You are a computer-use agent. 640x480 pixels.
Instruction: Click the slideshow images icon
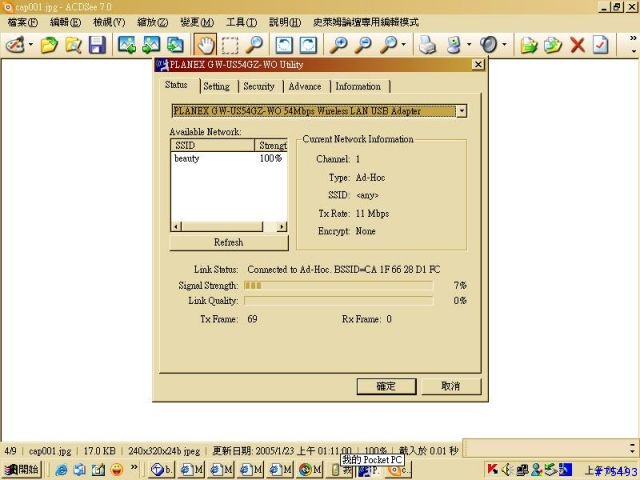pos(176,44)
